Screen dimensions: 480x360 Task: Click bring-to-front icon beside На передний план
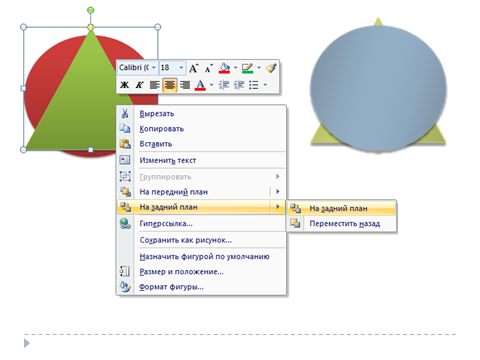(125, 192)
